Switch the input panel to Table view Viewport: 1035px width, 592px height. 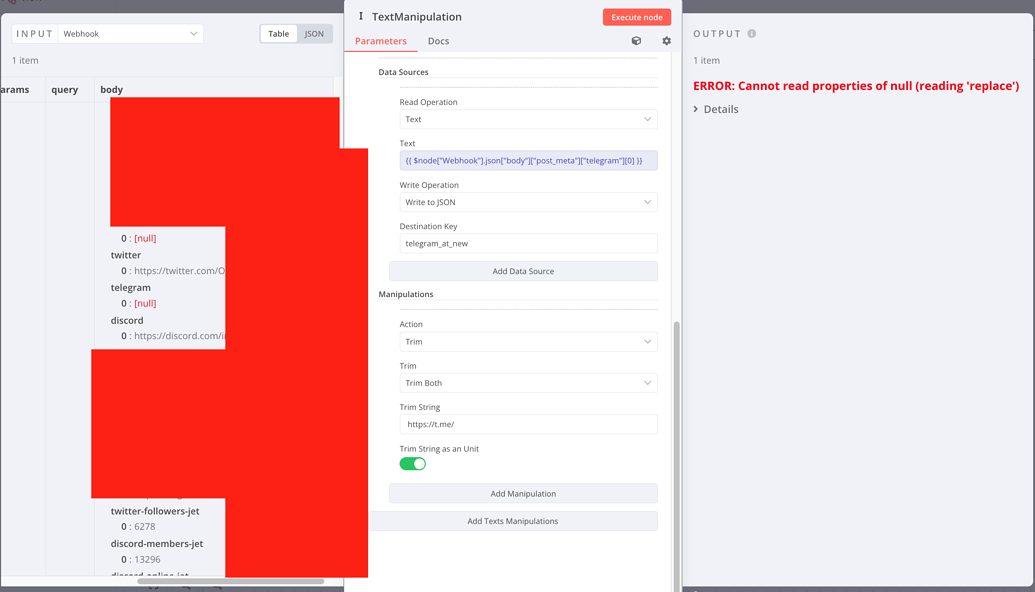(278, 33)
